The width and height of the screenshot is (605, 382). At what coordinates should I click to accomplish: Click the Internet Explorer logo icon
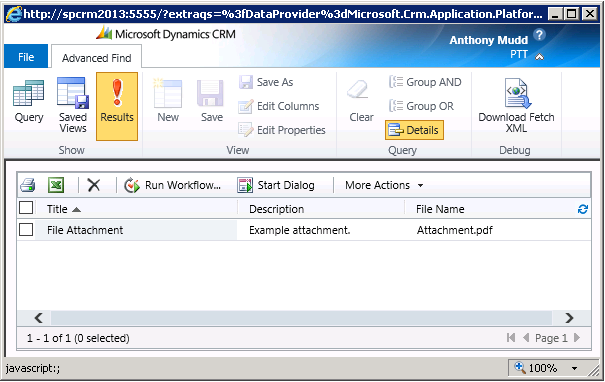point(14,14)
